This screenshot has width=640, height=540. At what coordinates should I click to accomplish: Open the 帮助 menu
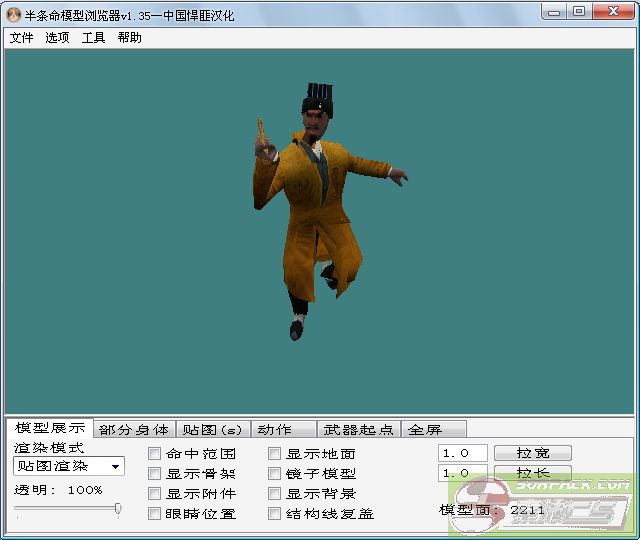click(x=129, y=38)
